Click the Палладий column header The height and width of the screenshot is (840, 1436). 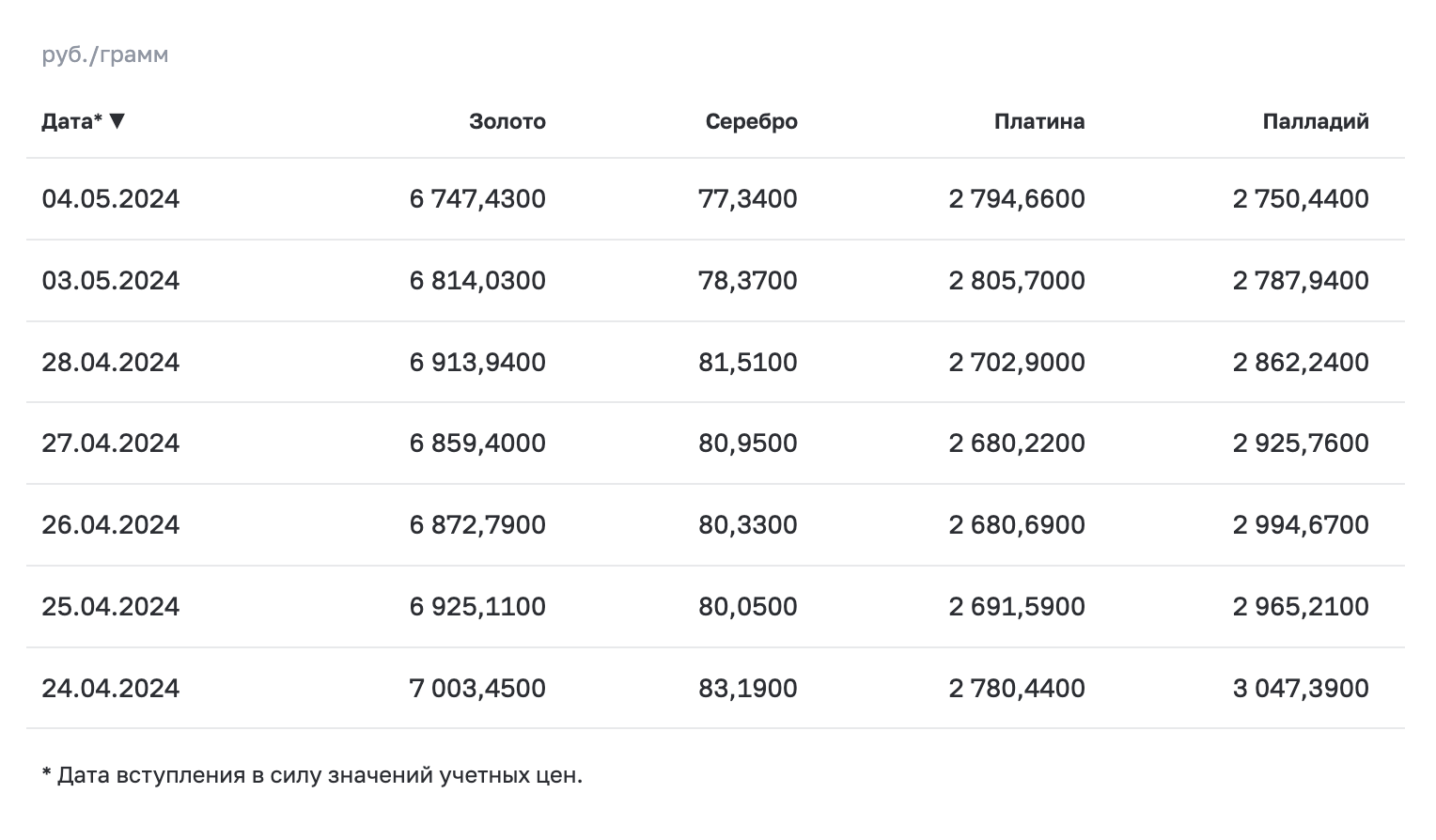coord(1316,121)
